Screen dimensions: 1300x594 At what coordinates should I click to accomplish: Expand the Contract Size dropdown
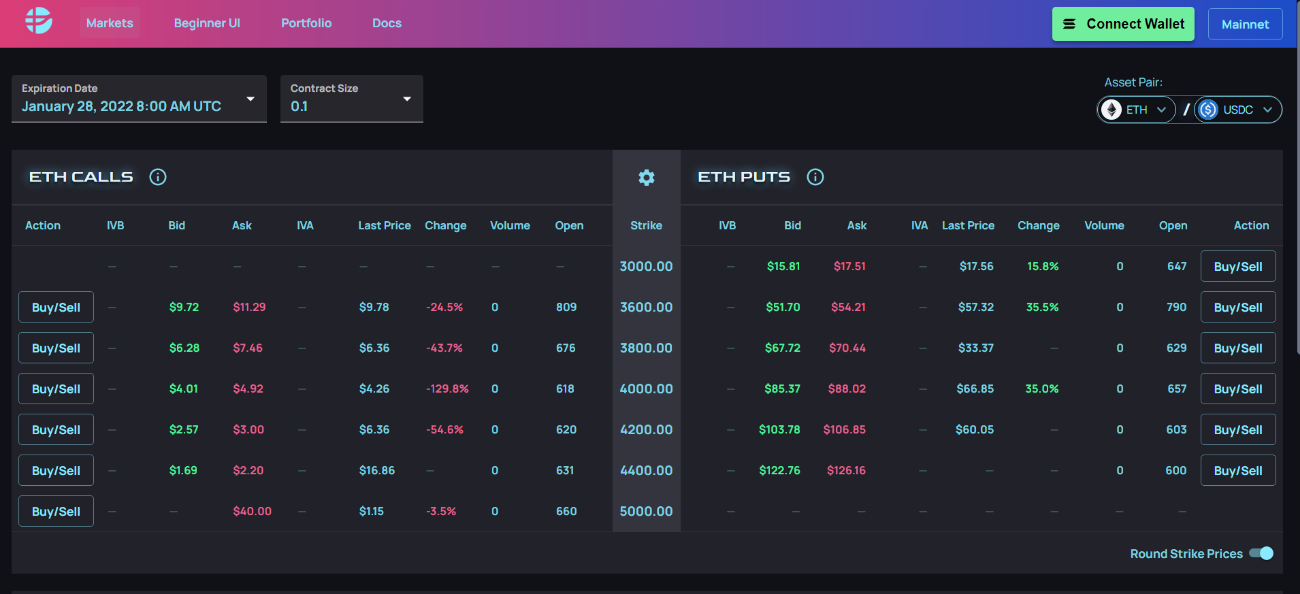(x=407, y=99)
